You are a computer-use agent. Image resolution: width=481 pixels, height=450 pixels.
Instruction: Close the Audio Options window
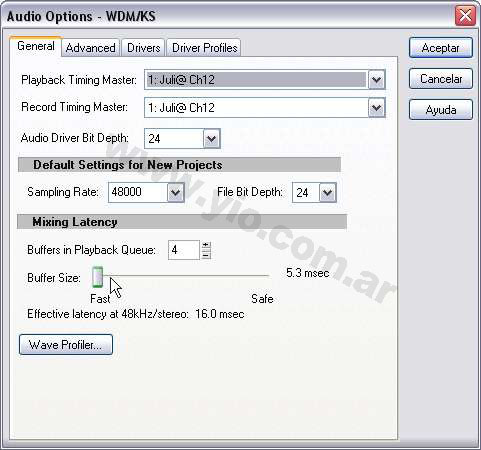tap(465, 15)
